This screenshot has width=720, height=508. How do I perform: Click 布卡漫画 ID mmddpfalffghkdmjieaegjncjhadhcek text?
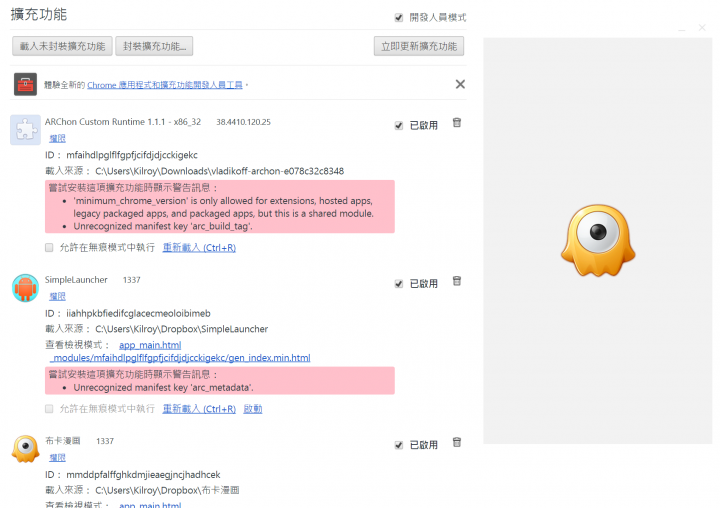click(143, 474)
